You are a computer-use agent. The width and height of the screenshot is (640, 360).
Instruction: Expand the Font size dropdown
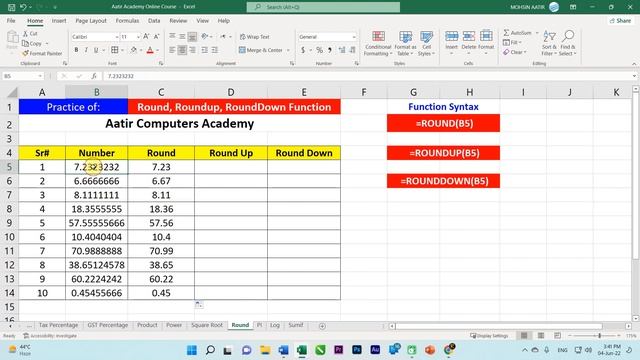click(x=138, y=37)
